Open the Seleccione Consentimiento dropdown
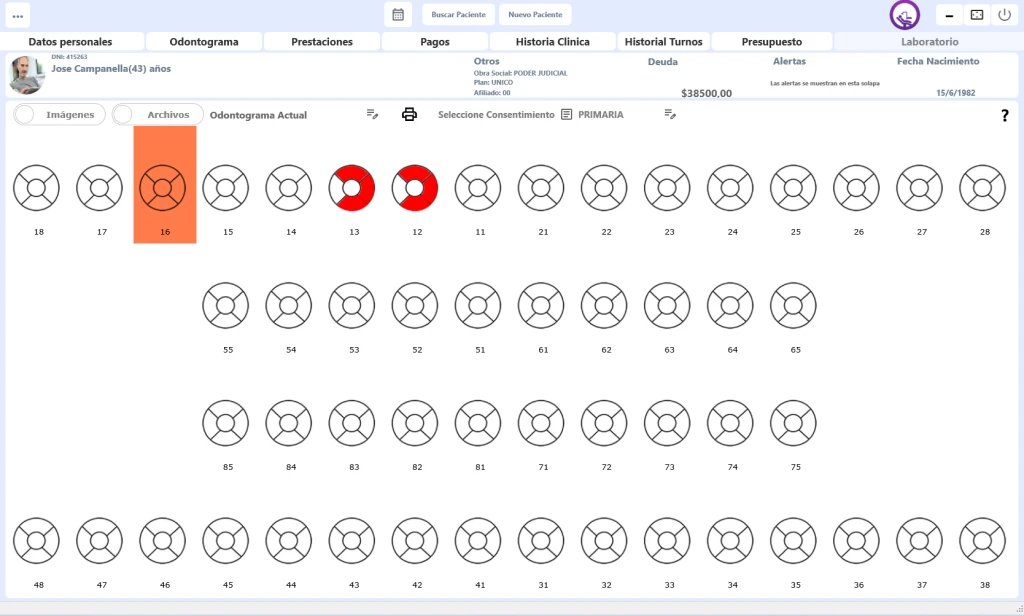Screen dimensions: 1024x616 (496, 115)
